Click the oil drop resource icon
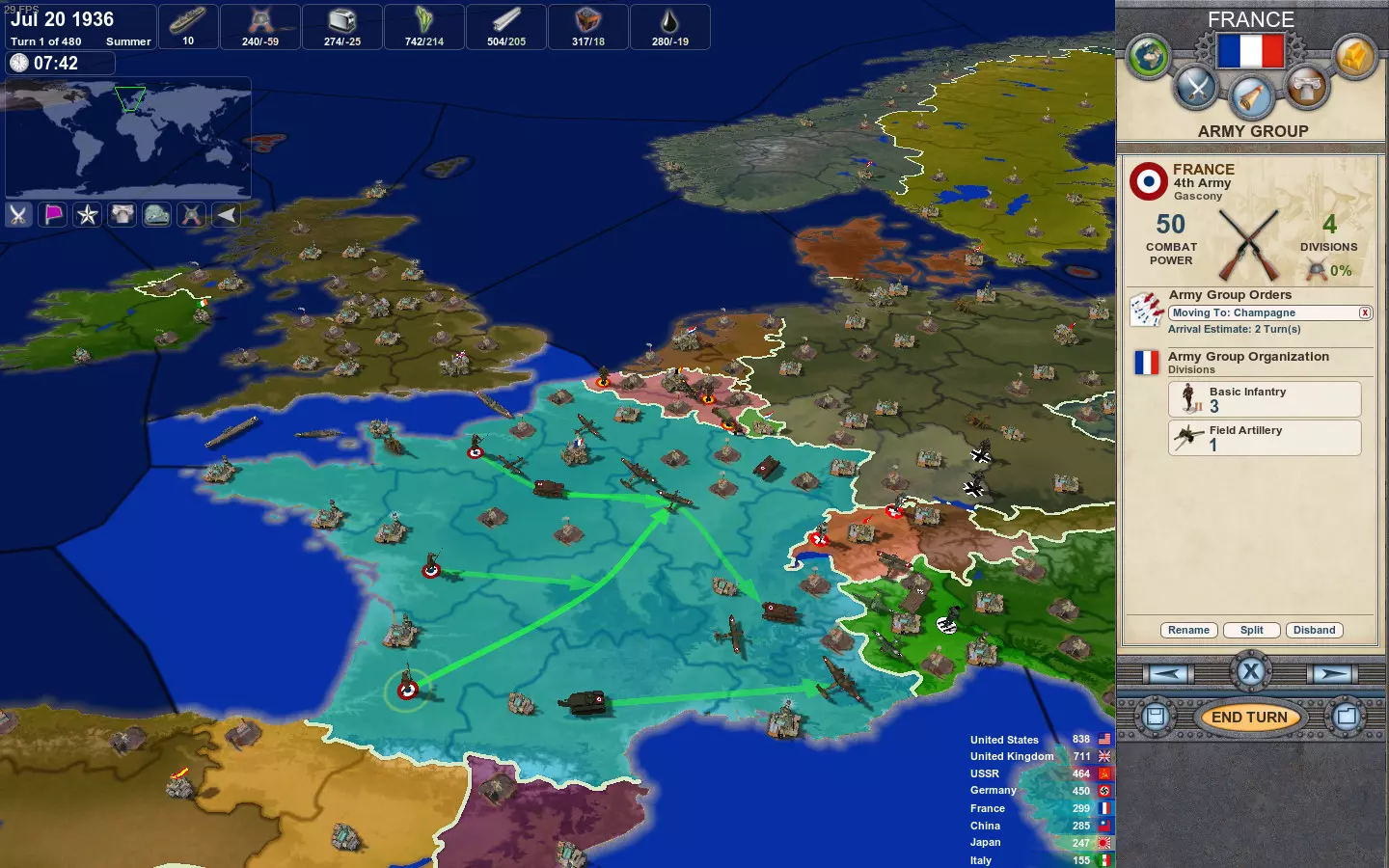This screenshot has width=1389, height=868. [670, 20]
